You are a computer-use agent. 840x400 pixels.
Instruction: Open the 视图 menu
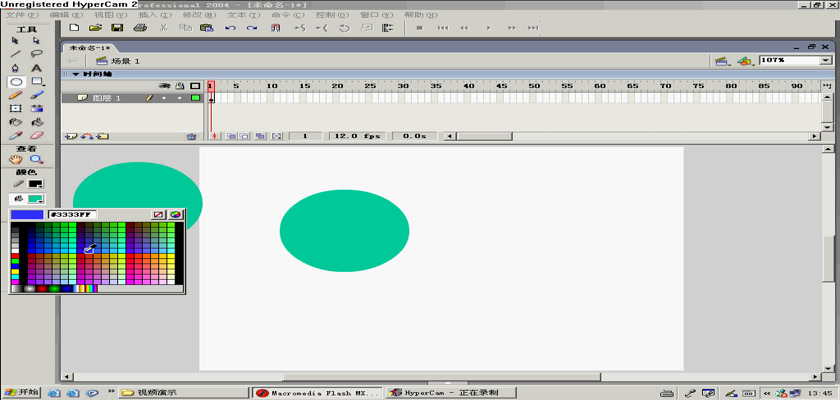tap(110, 14)
